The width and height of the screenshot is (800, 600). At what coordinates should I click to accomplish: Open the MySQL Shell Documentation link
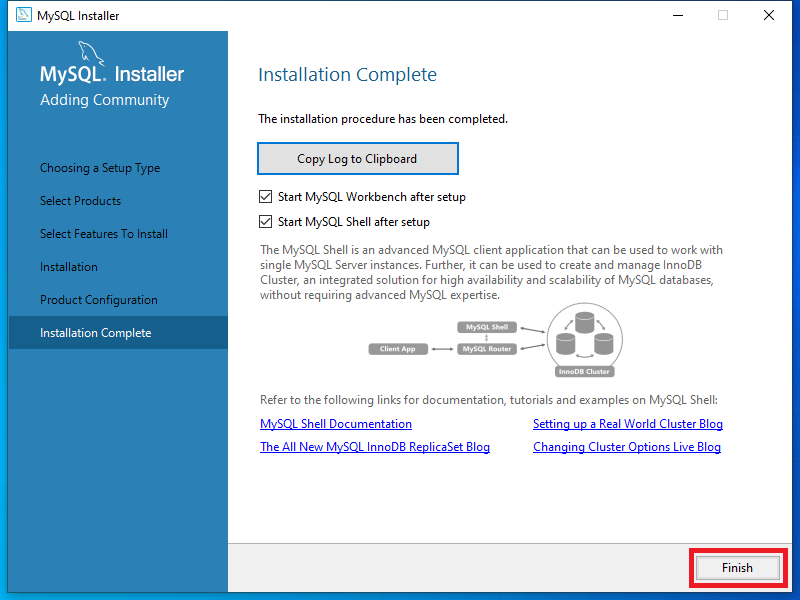point(336,424)
